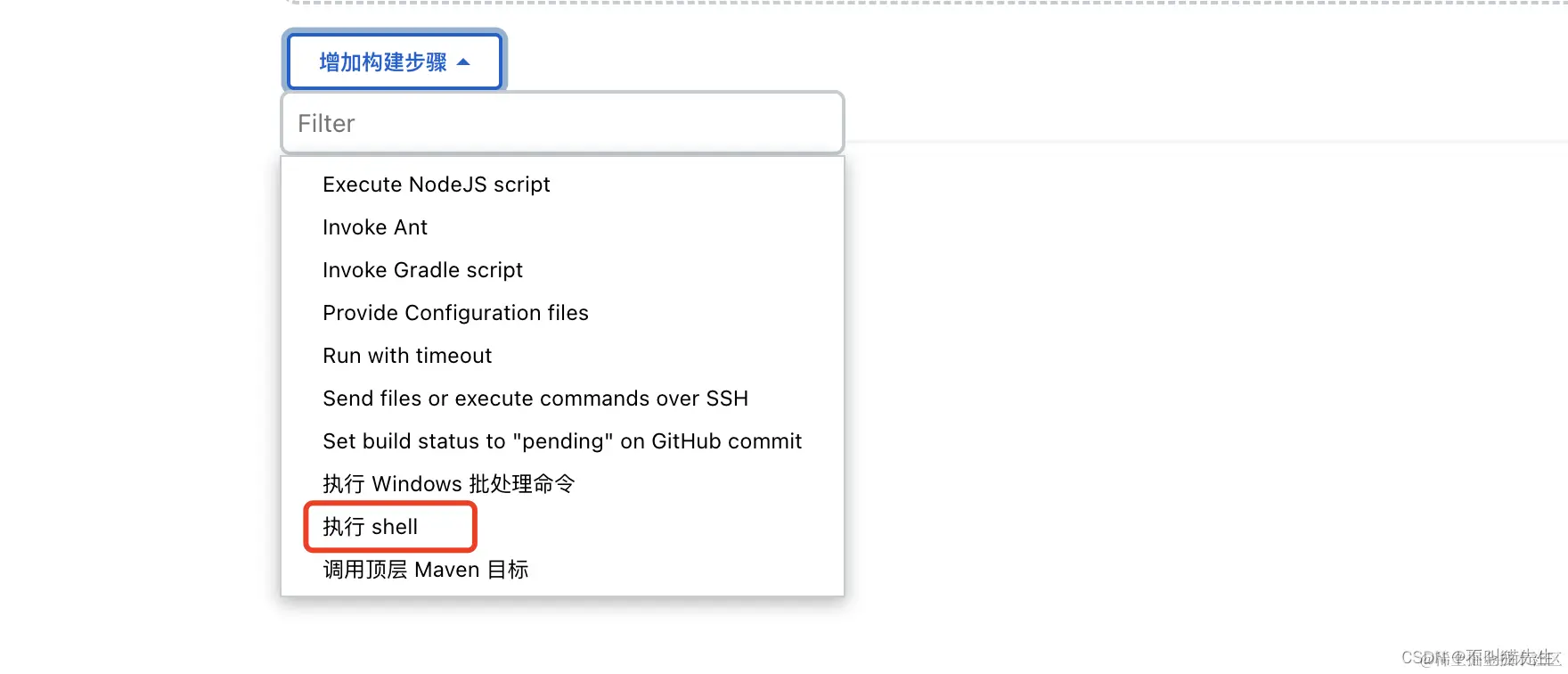Image resolution: width=1568 pixels, height=674 pixels.
Task: Open the 增加构建步骤 dropdown button
Action: click(394, 62)
